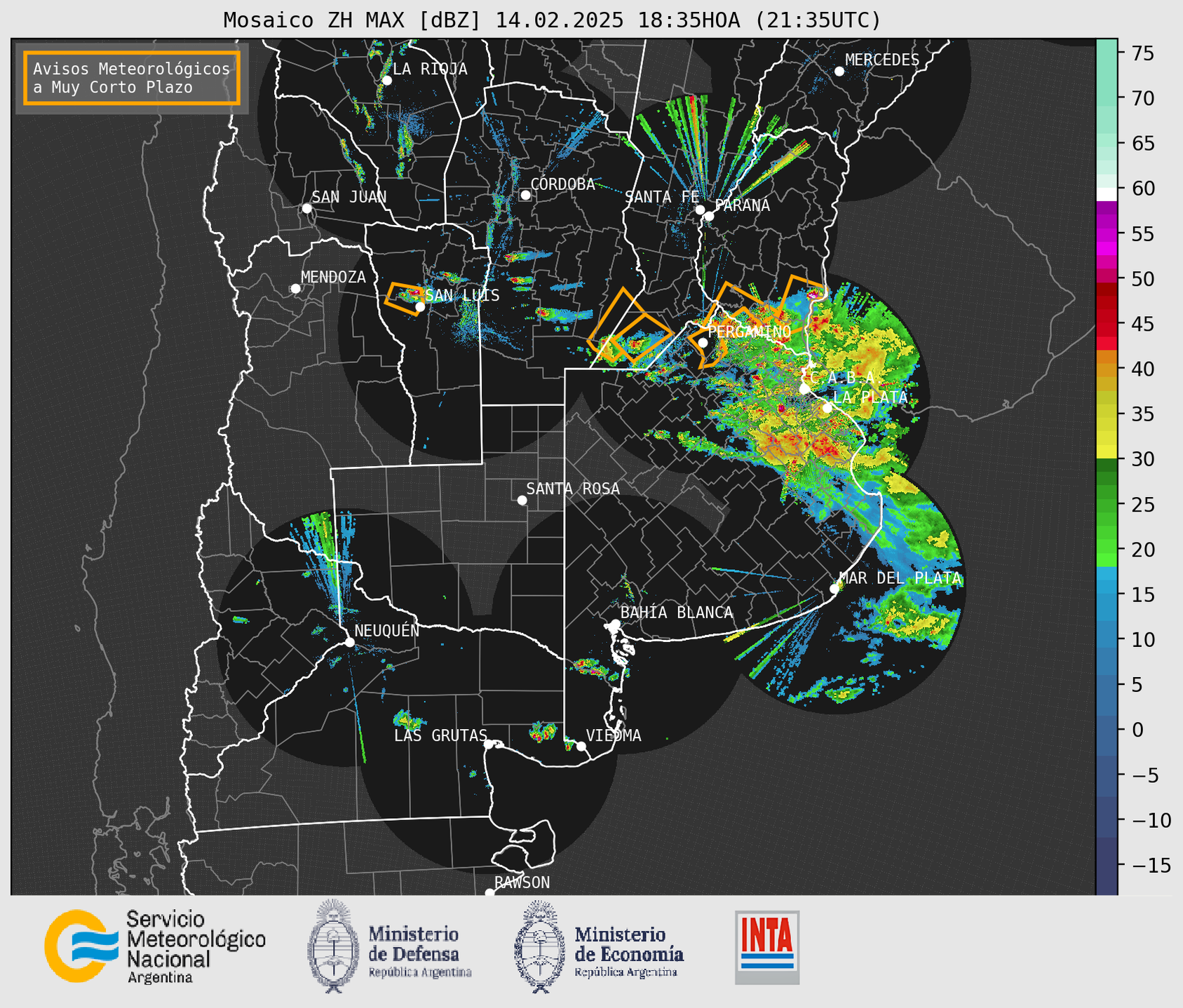1183x1008 pixels.
Task: Click the RAWSON label
Action: [522, 883]
